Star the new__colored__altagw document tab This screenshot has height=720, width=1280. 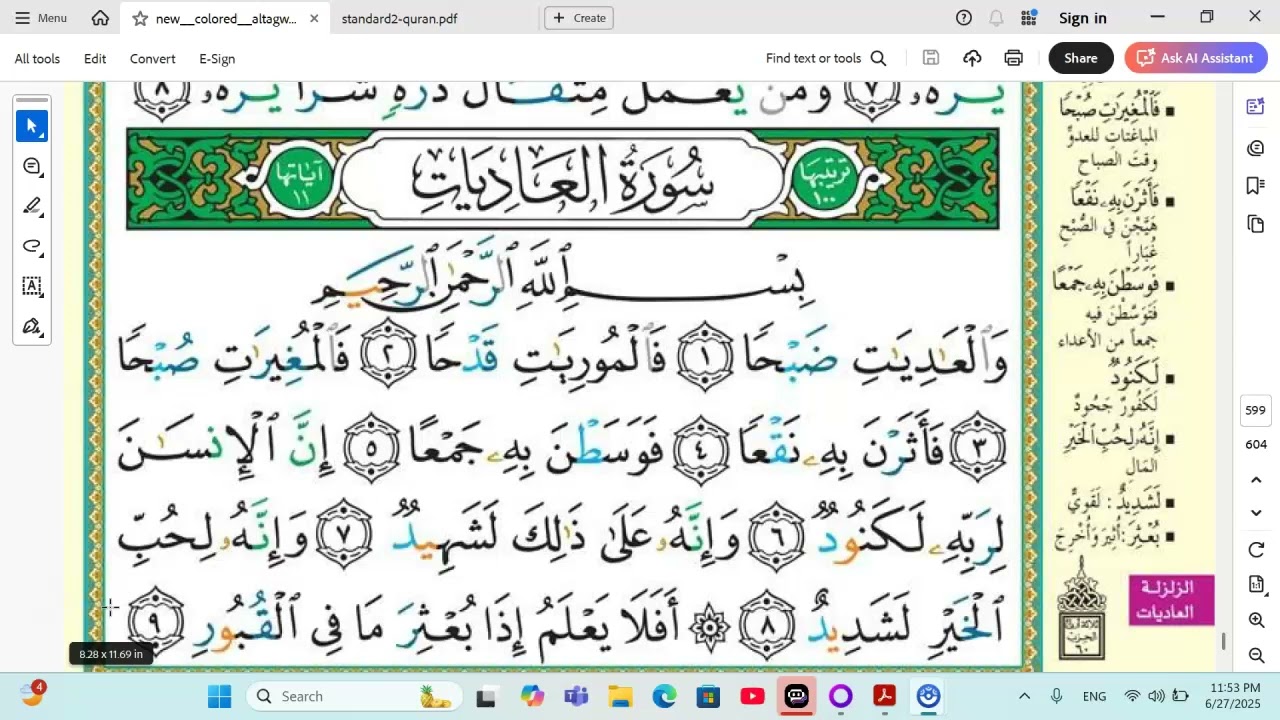point(140,18)
